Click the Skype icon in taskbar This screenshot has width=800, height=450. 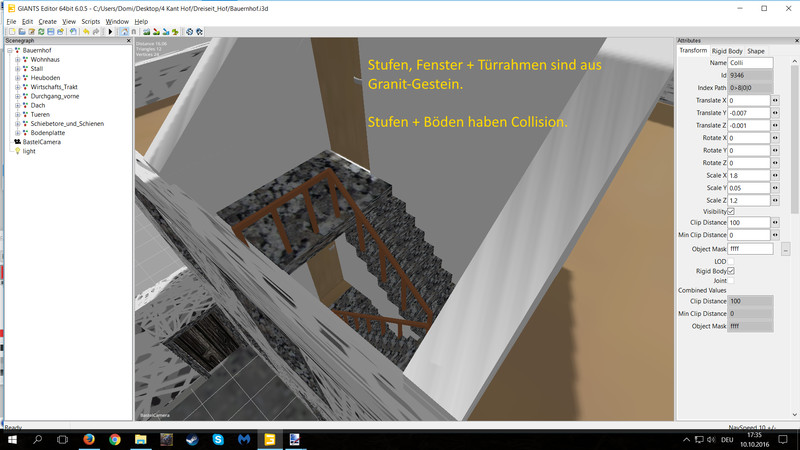(218, 439)
